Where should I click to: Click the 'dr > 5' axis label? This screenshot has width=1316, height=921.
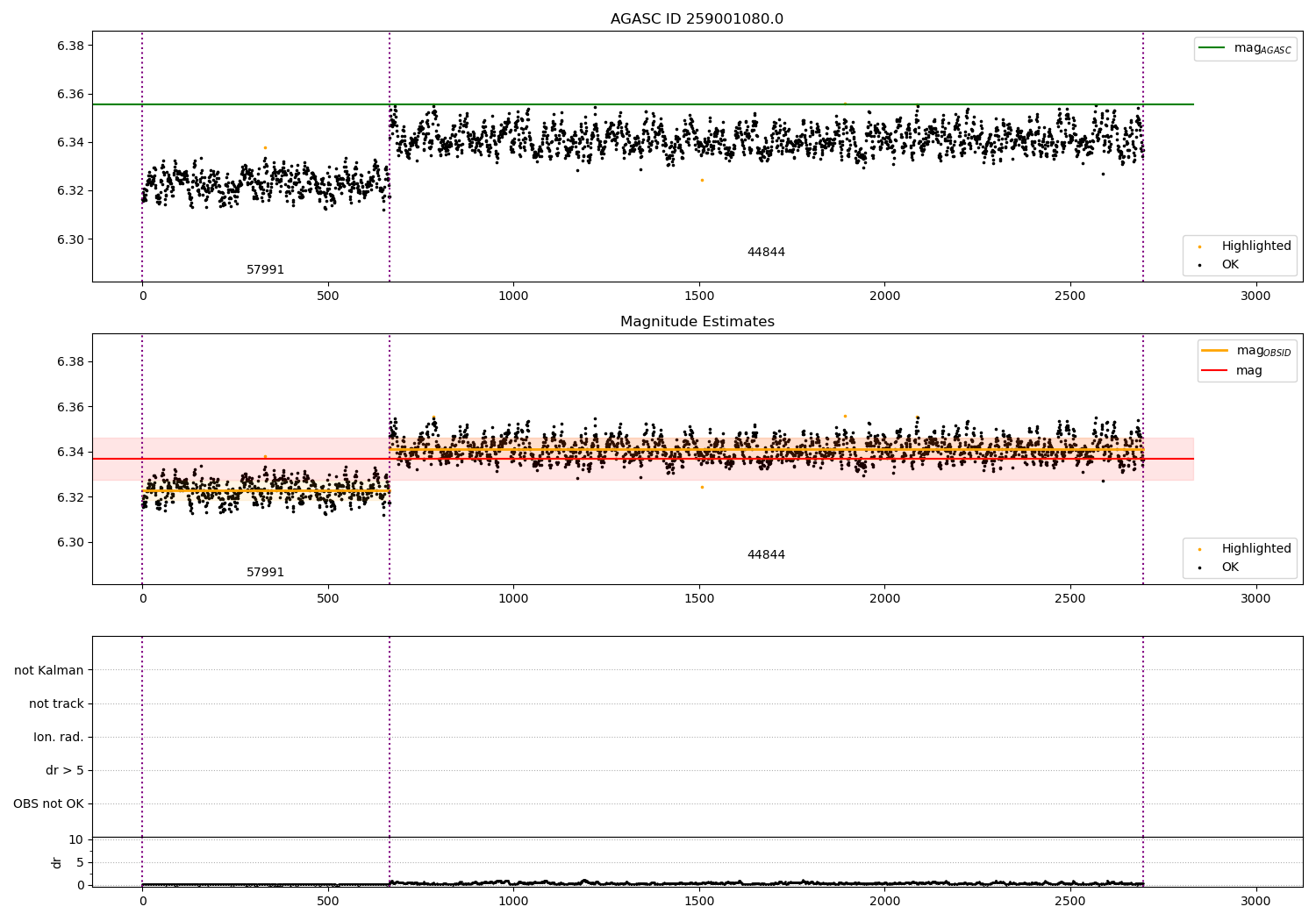[65, 770]
